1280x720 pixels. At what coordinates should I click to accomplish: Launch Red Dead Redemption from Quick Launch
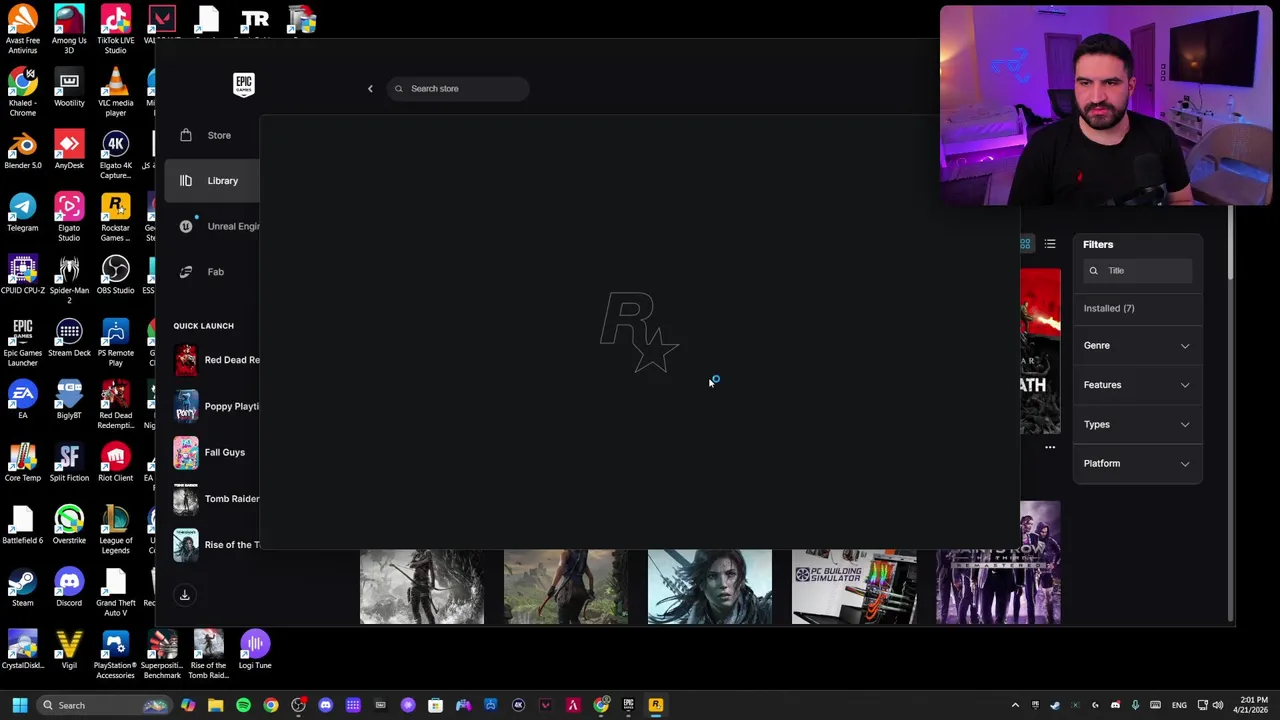[216, 360]
